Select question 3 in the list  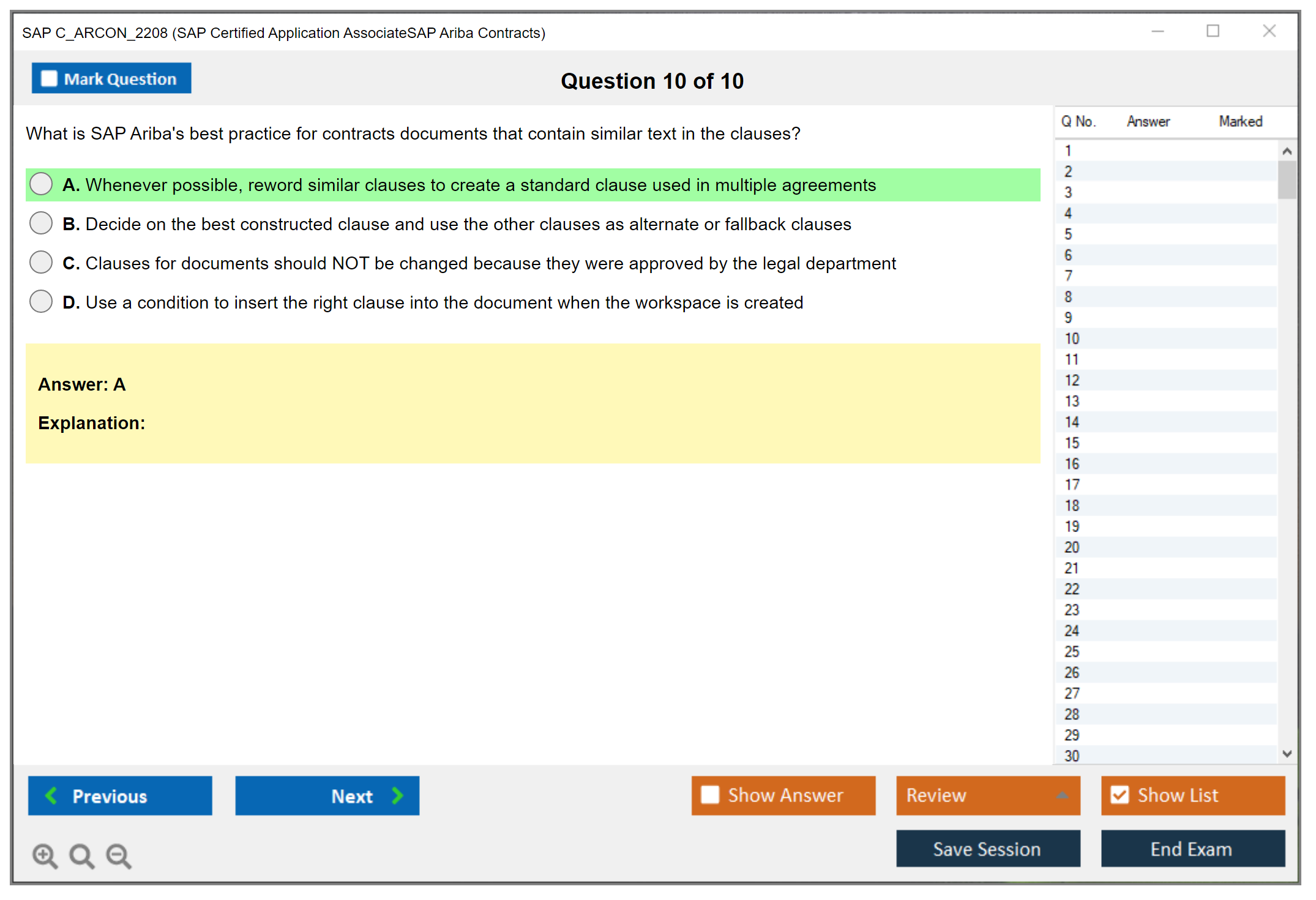[x=1068, y=192]
